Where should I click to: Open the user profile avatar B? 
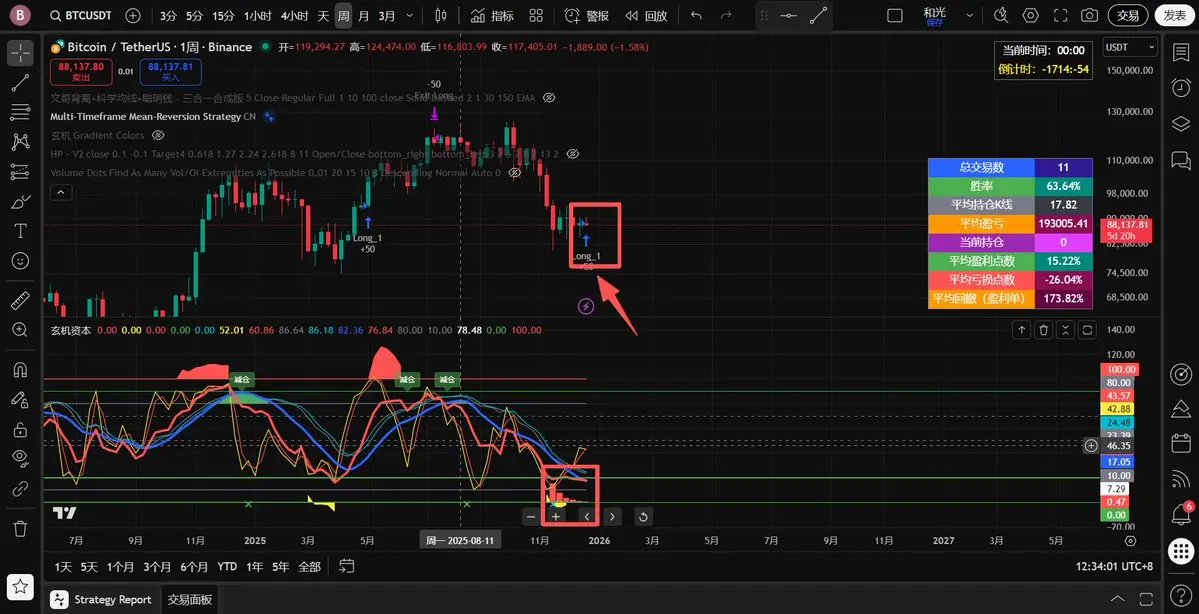(20, 15)
